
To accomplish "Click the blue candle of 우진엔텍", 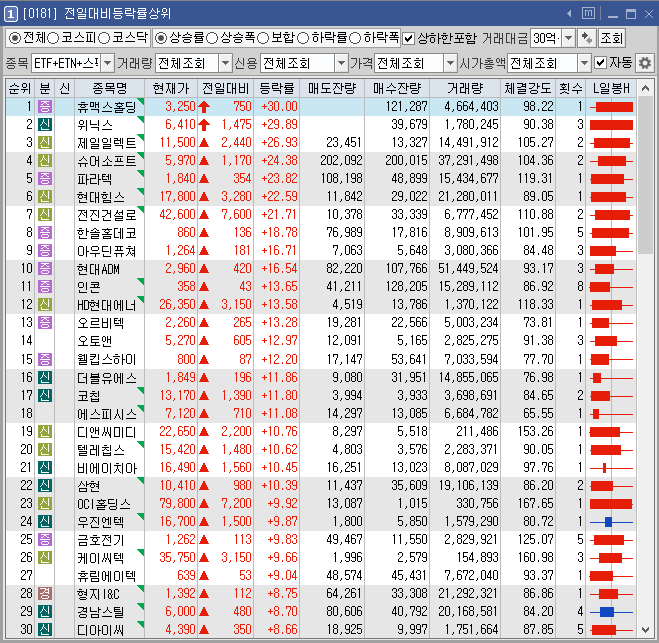I will [611, 522].
